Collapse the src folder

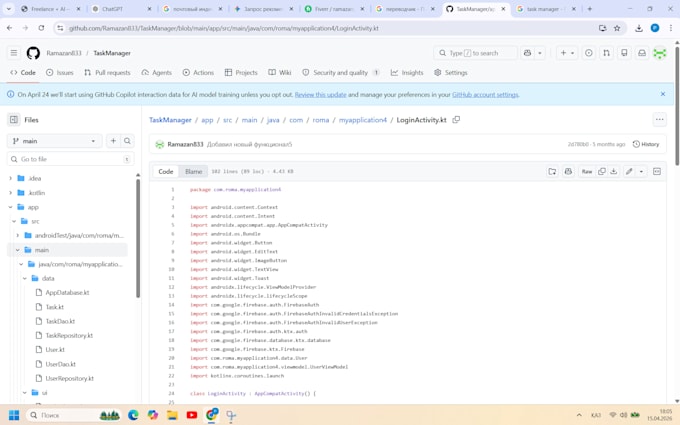[x=14, y=221]
